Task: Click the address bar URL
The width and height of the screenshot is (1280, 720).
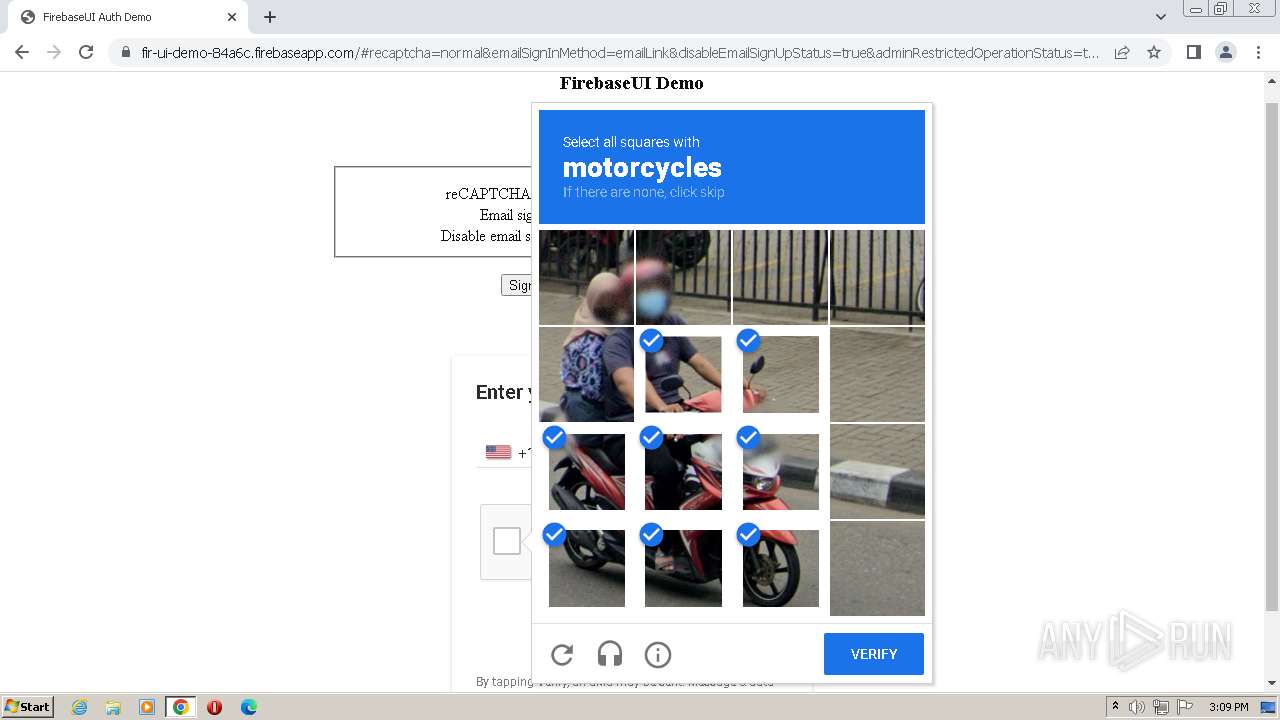Action: pyautogui.click(x=620, y=53)
